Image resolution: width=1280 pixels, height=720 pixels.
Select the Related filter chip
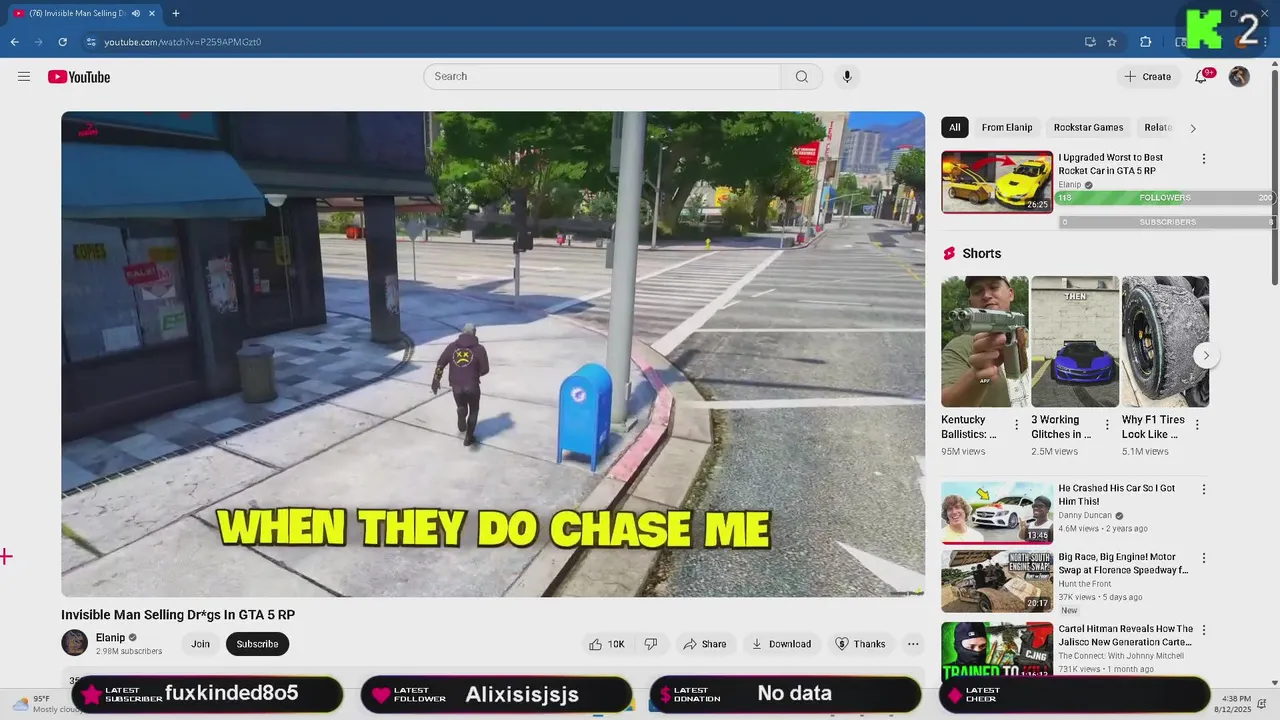1158,128
